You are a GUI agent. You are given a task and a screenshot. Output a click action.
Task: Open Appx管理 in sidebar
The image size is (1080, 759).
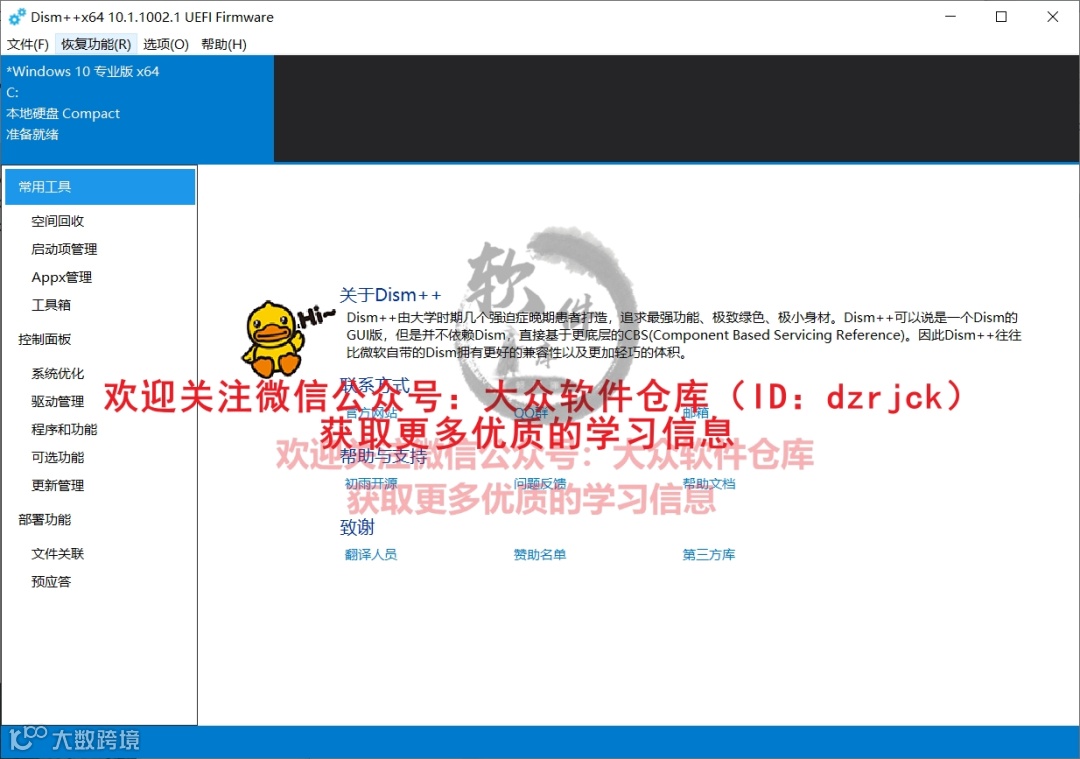61,278
